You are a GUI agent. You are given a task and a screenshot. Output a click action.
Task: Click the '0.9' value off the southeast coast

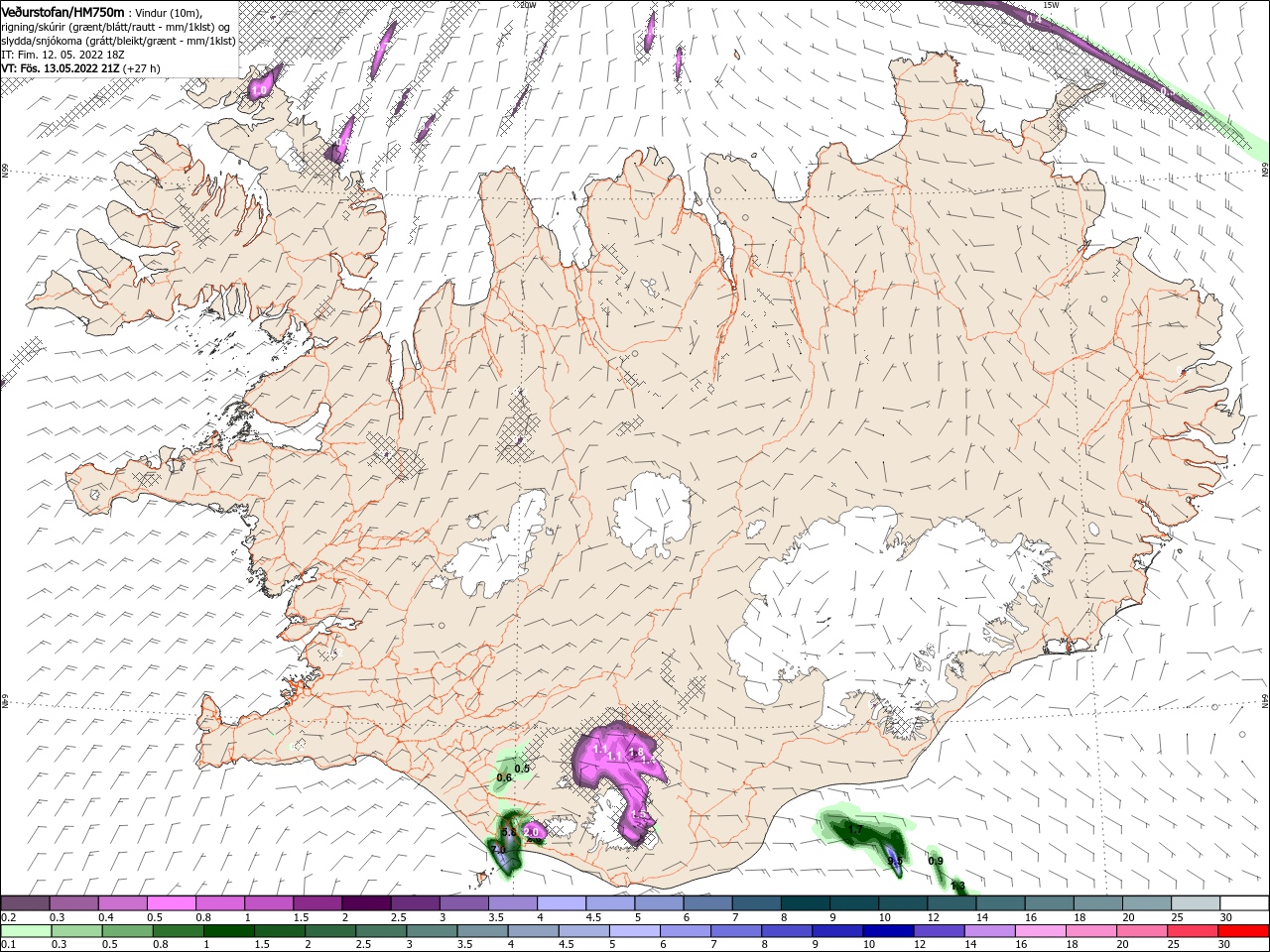click(936, 861)
